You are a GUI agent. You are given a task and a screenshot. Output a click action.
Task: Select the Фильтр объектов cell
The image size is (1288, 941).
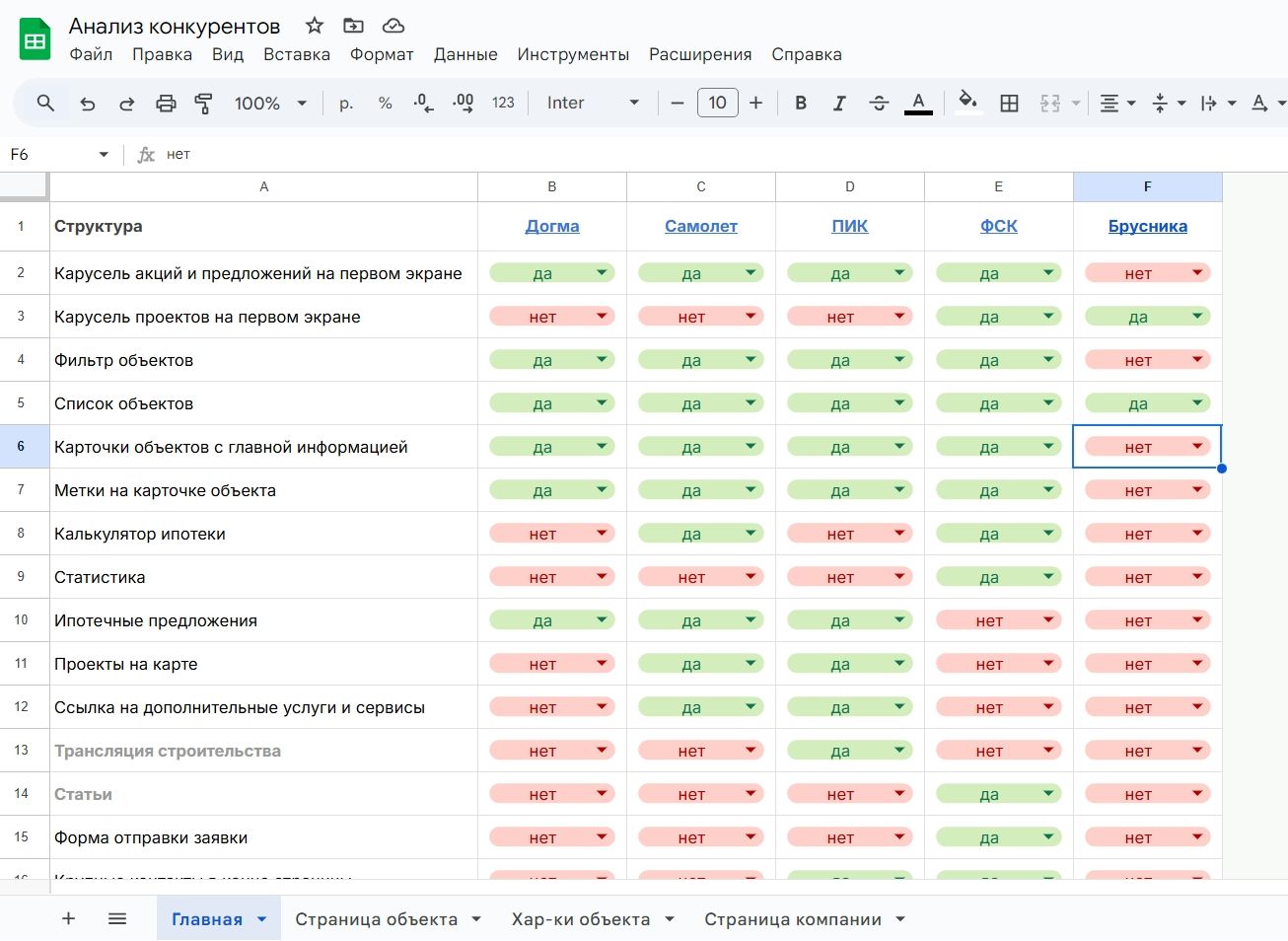click(263, 360)
